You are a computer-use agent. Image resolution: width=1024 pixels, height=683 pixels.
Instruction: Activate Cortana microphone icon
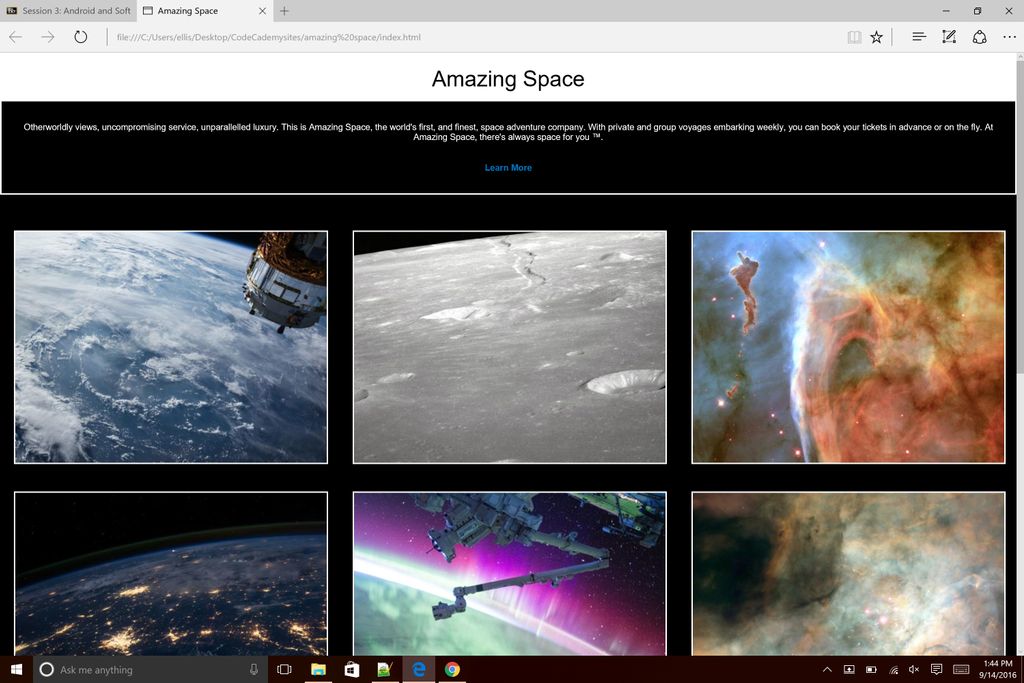tap(253, 669)
